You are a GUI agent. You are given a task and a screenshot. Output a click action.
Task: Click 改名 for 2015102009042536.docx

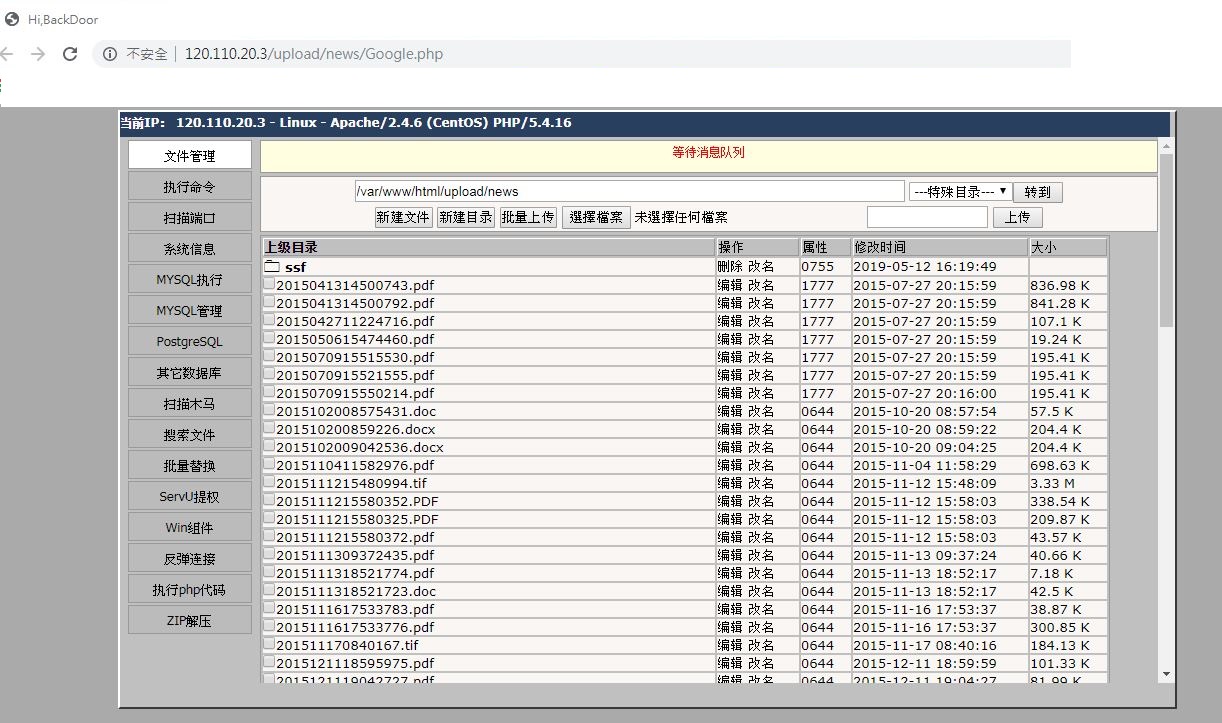point(761,447)
